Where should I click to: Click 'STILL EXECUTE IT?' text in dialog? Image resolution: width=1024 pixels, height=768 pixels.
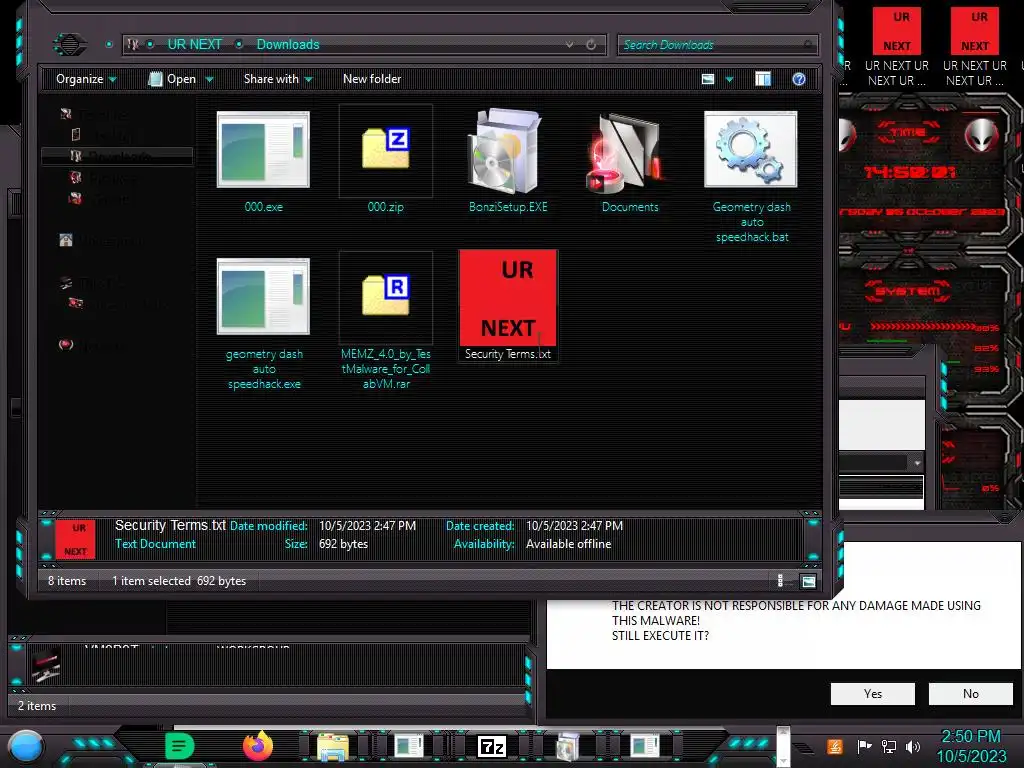660,636
